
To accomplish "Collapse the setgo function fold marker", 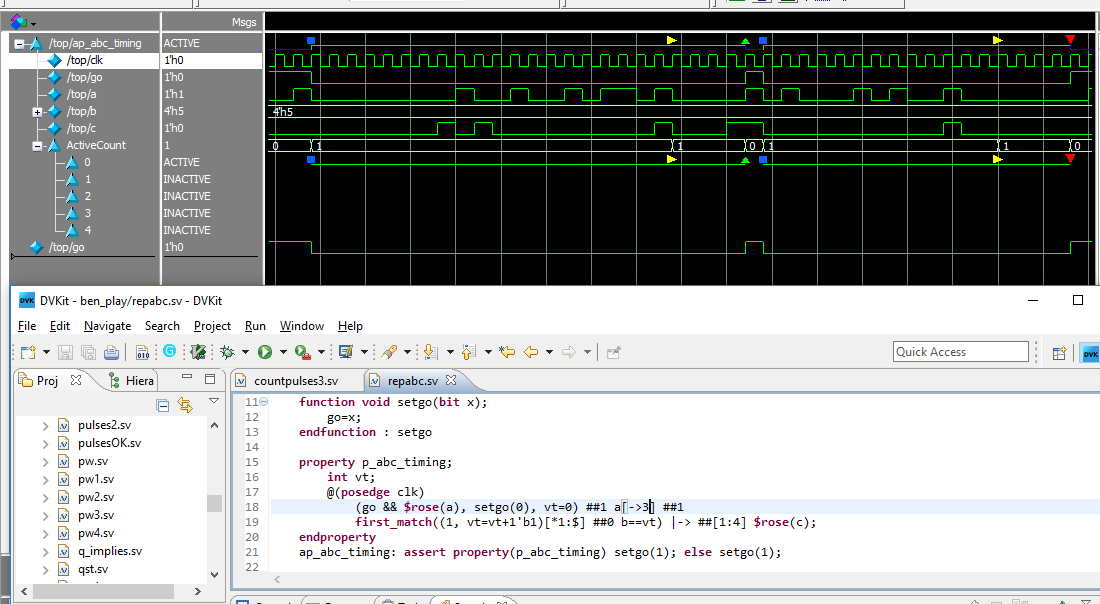I will tap(264, 402).
